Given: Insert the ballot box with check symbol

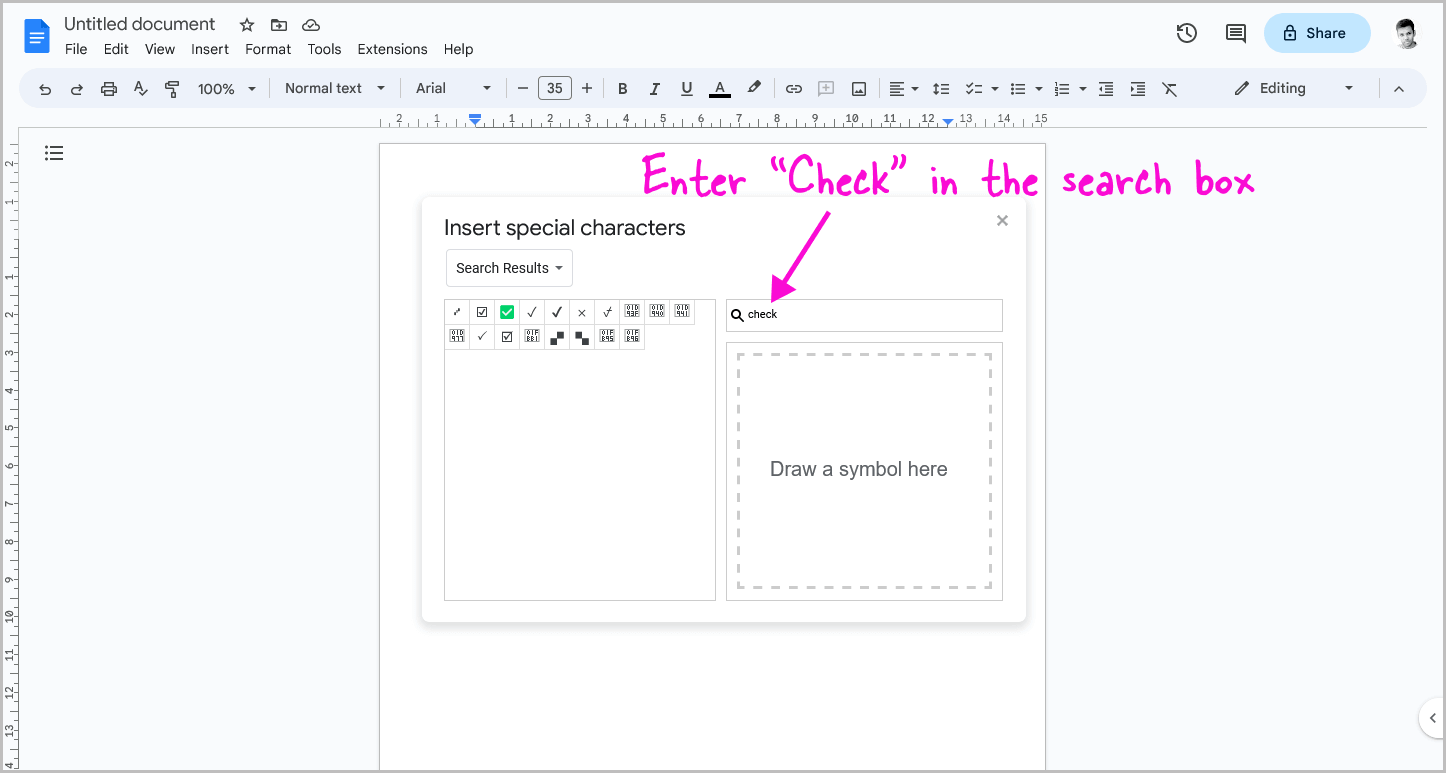Looking at the screenshot, I should tap(482, 311).
